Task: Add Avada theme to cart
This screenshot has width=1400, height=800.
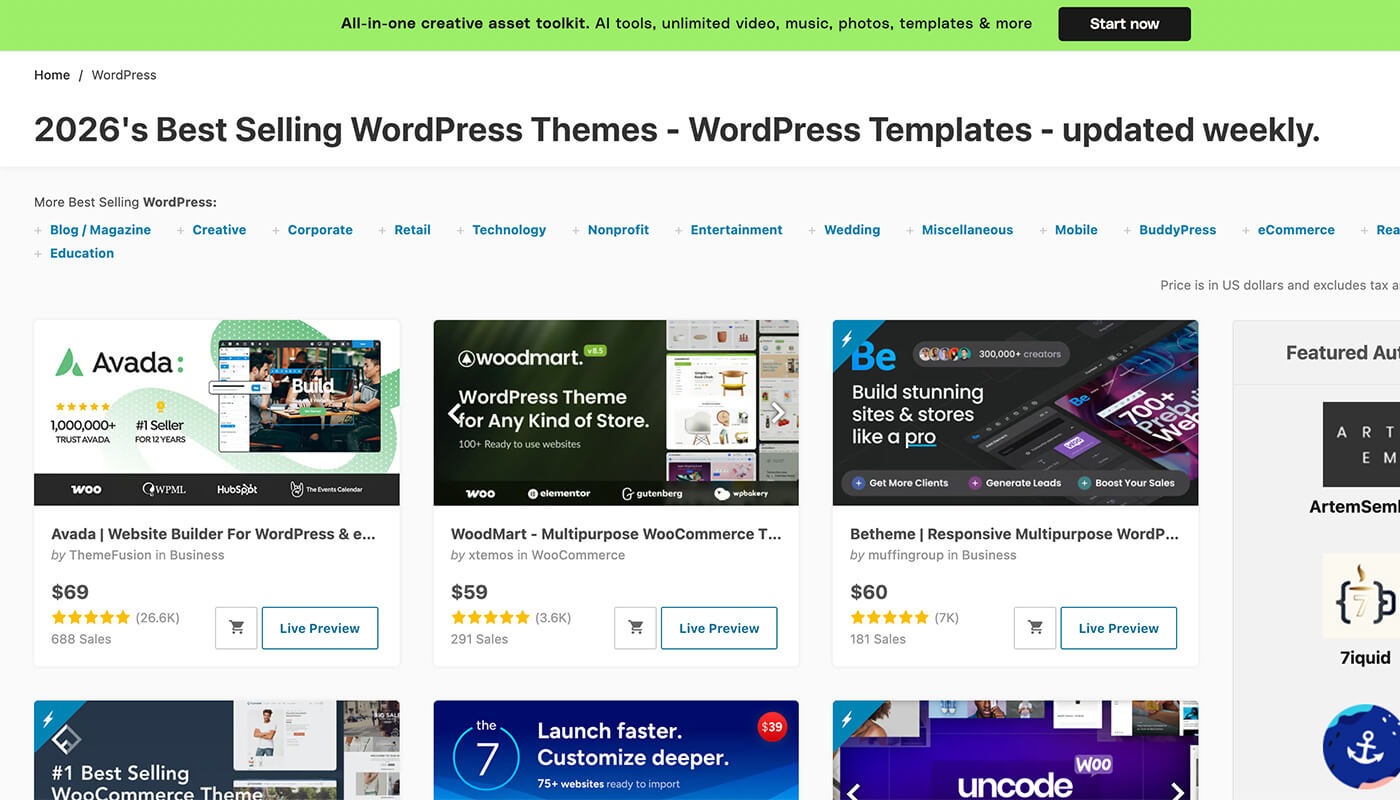Action: (236, 628)
